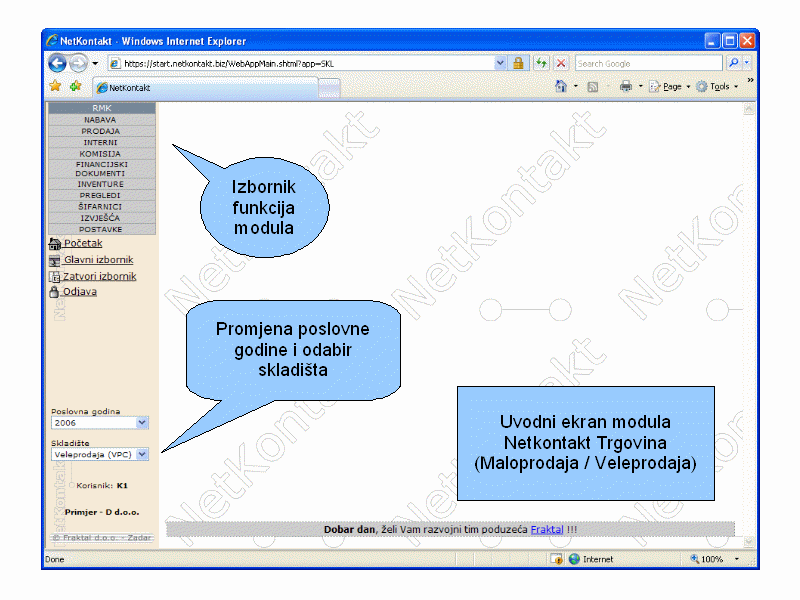Log out via the Odjava link
800x600 pixels.
(x=80, y=291)
